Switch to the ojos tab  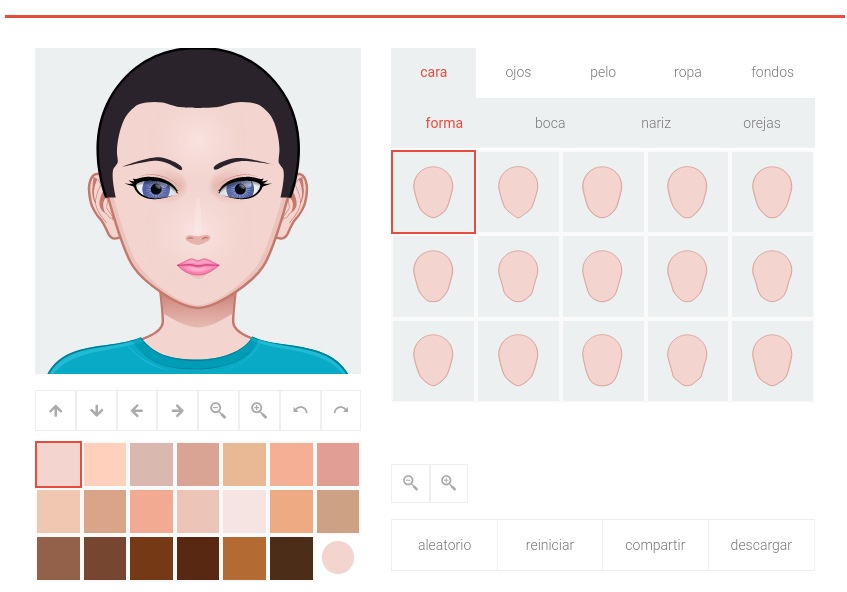(x=518, y=72)
